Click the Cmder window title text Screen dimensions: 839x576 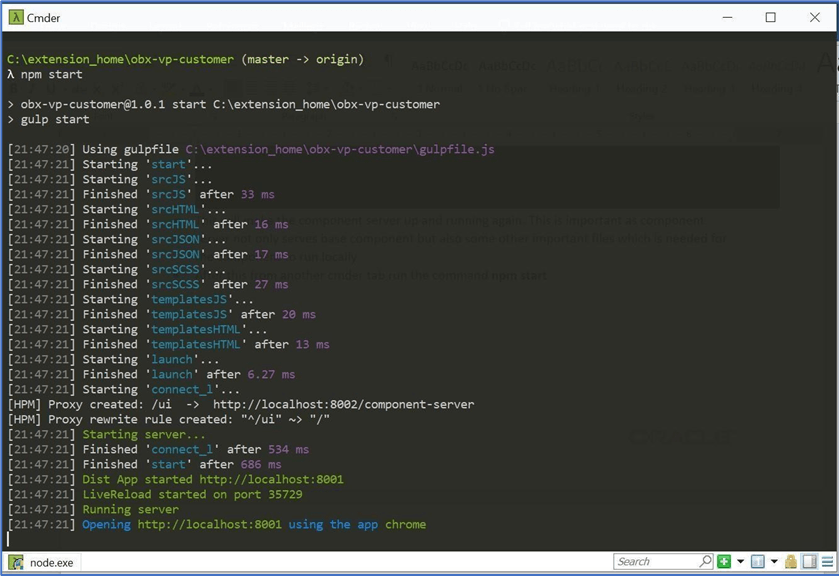[43, 18]
